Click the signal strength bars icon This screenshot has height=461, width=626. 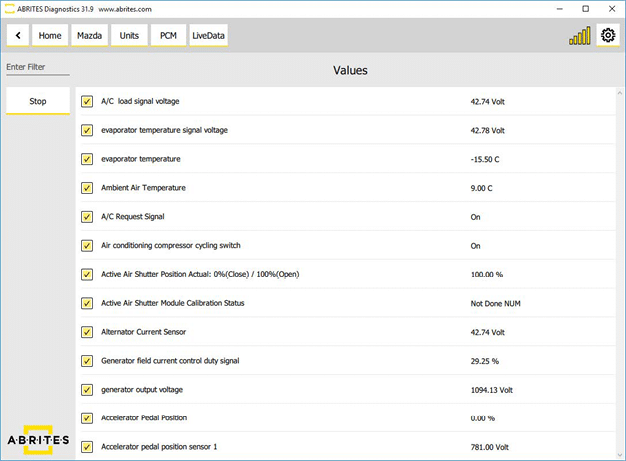click(579, 36)
